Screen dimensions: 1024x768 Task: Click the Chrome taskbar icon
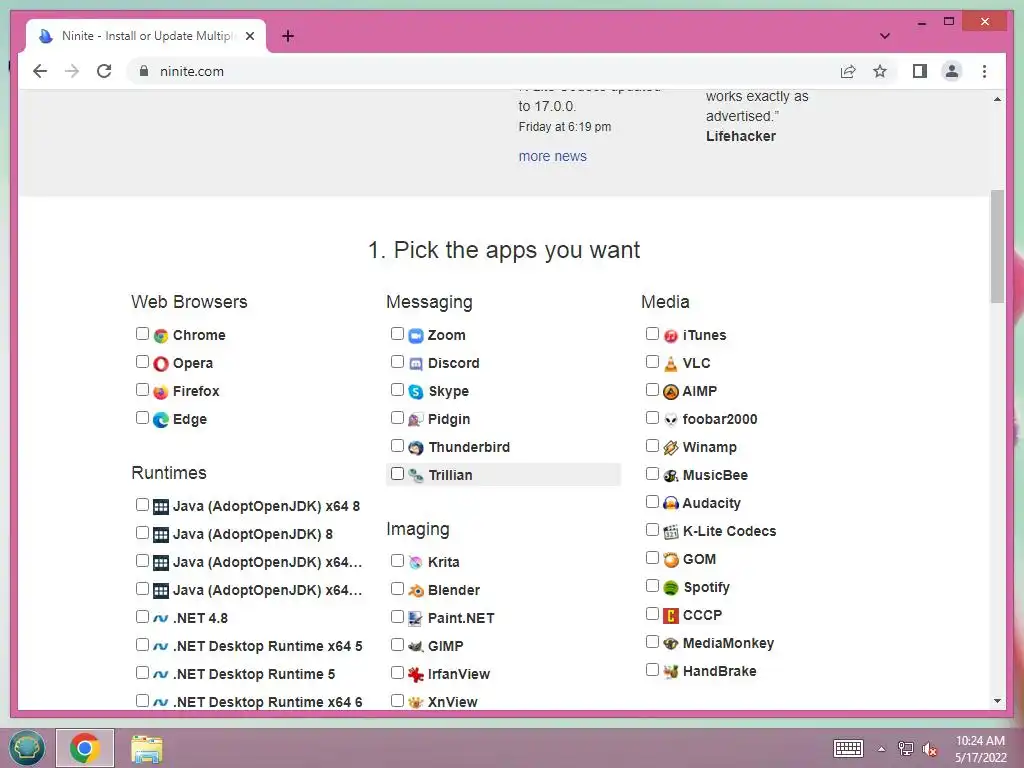(85, 748)
